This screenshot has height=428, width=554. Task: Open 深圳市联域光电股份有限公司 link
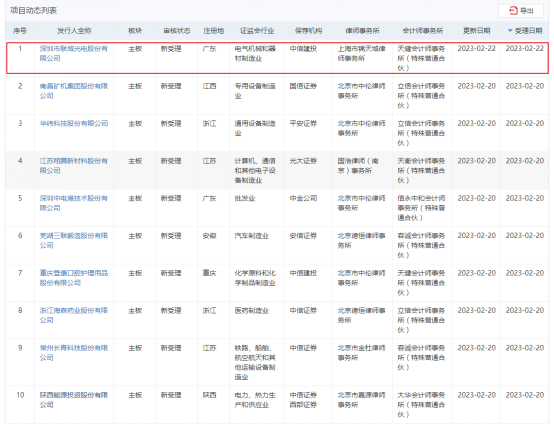point(73,53)
